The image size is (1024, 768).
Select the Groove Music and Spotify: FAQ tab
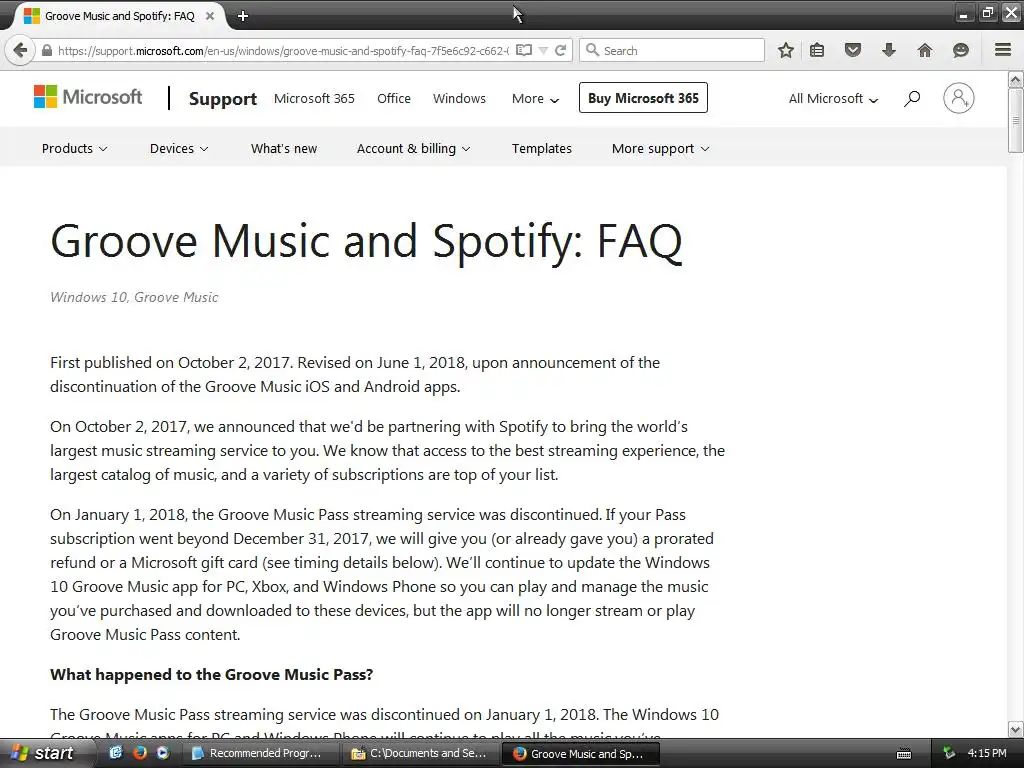click(118, 16)
